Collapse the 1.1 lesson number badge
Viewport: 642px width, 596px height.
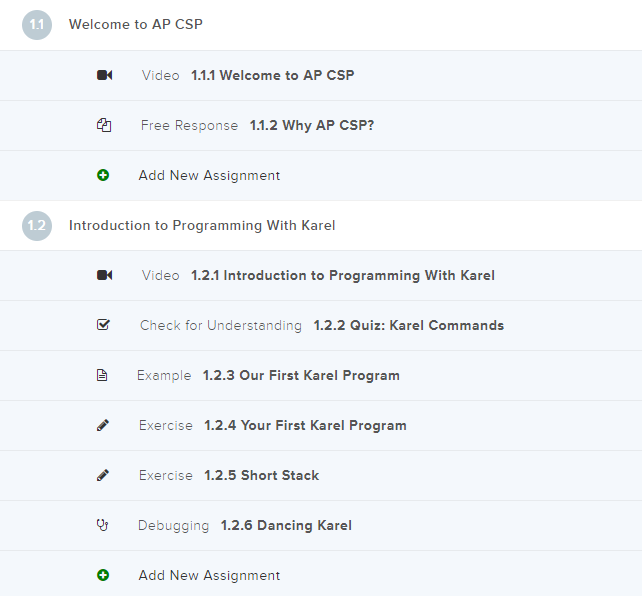37,25
